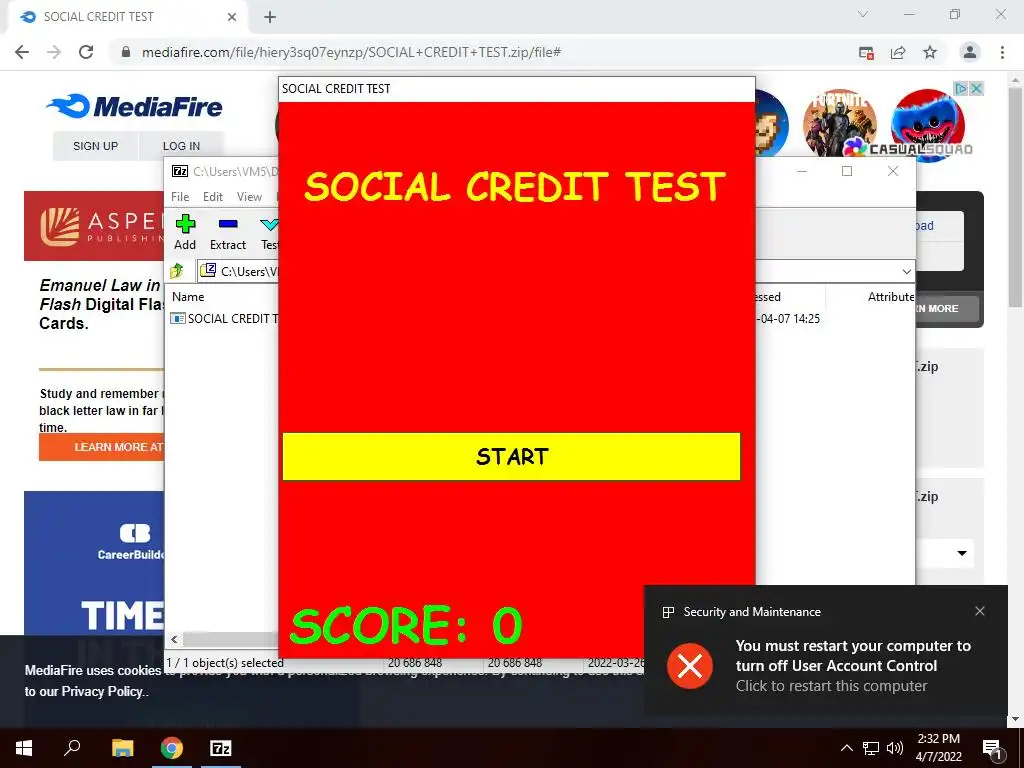Show hidden system tray icons
This screenshot has height=768, width=1024.
[x=846, y=748]
